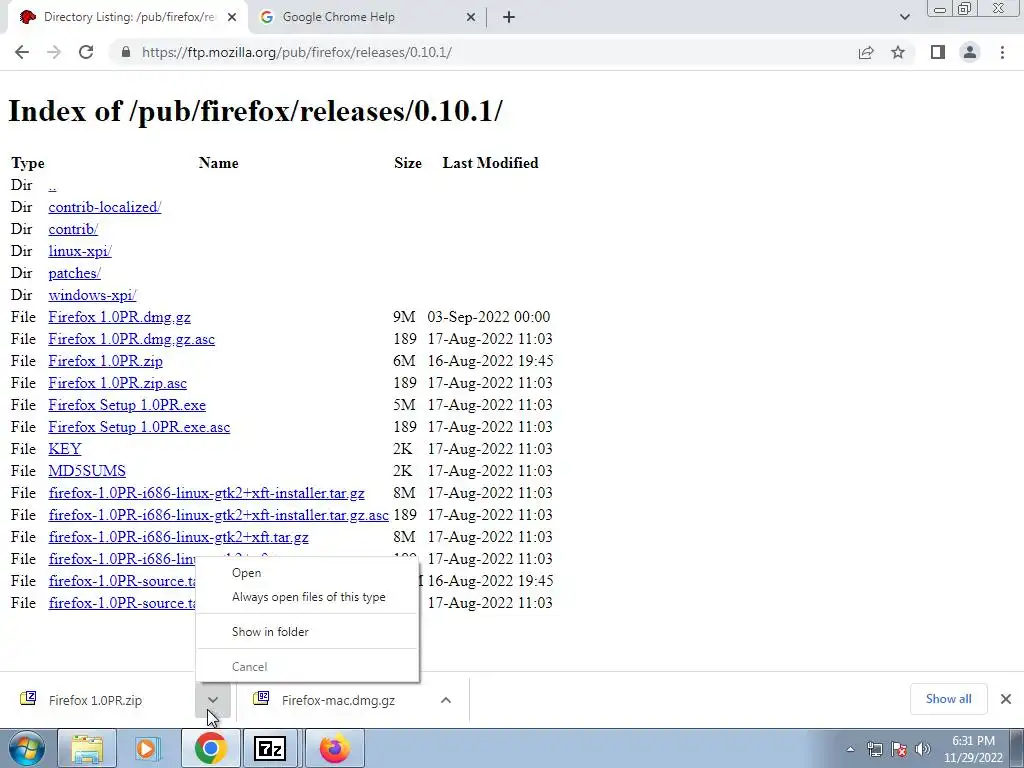Click the 9M size of Firefox 1.0PR.dmg.gz

click(x=404, y=317)
